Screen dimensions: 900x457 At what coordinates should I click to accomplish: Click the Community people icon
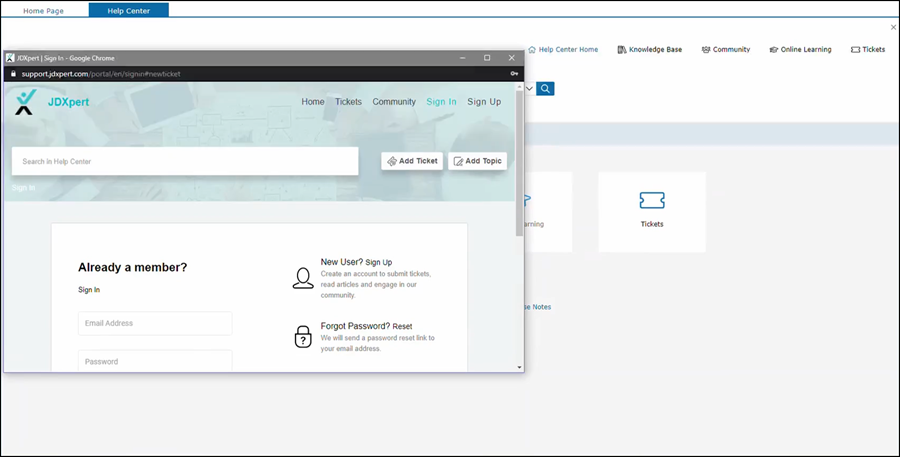[x=706, y=49]
